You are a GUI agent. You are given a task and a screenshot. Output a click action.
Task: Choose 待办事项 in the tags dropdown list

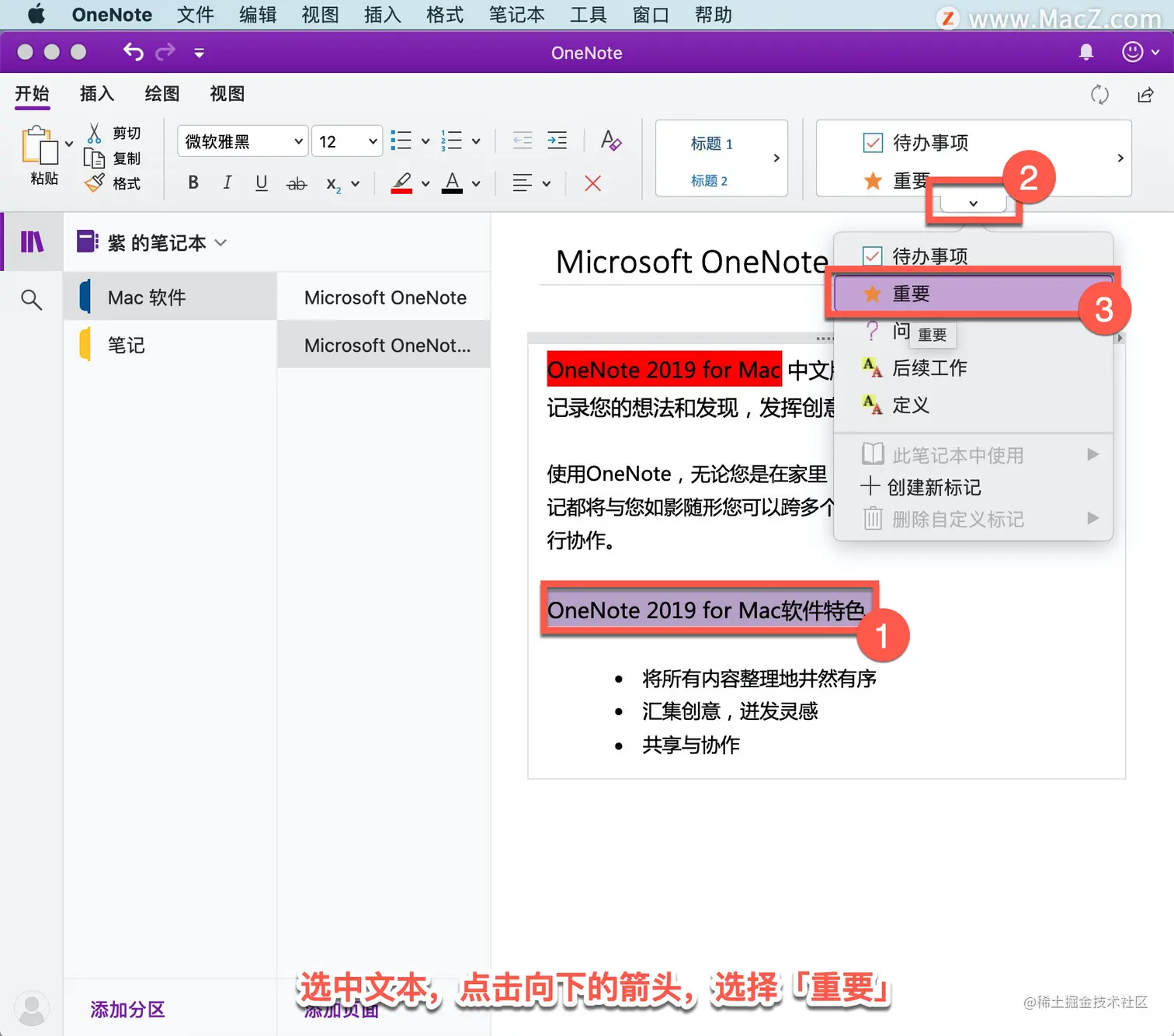973,256
